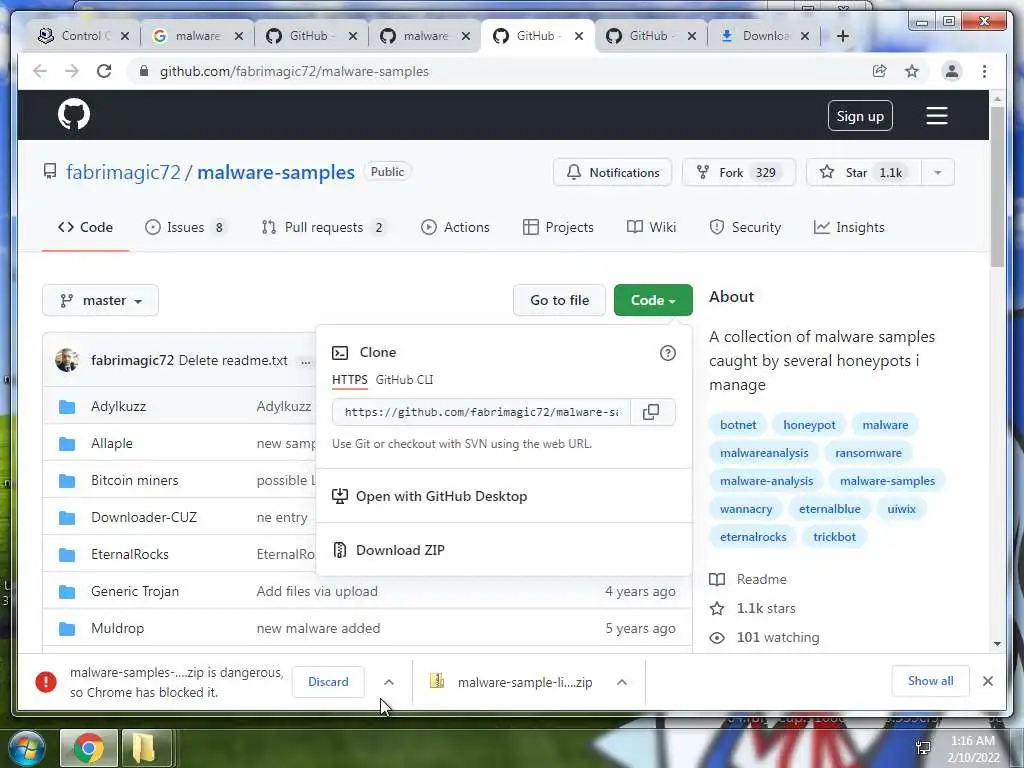Open the Wiki tab
Viewport: 1024px width, 768px height.
point(651,227)
